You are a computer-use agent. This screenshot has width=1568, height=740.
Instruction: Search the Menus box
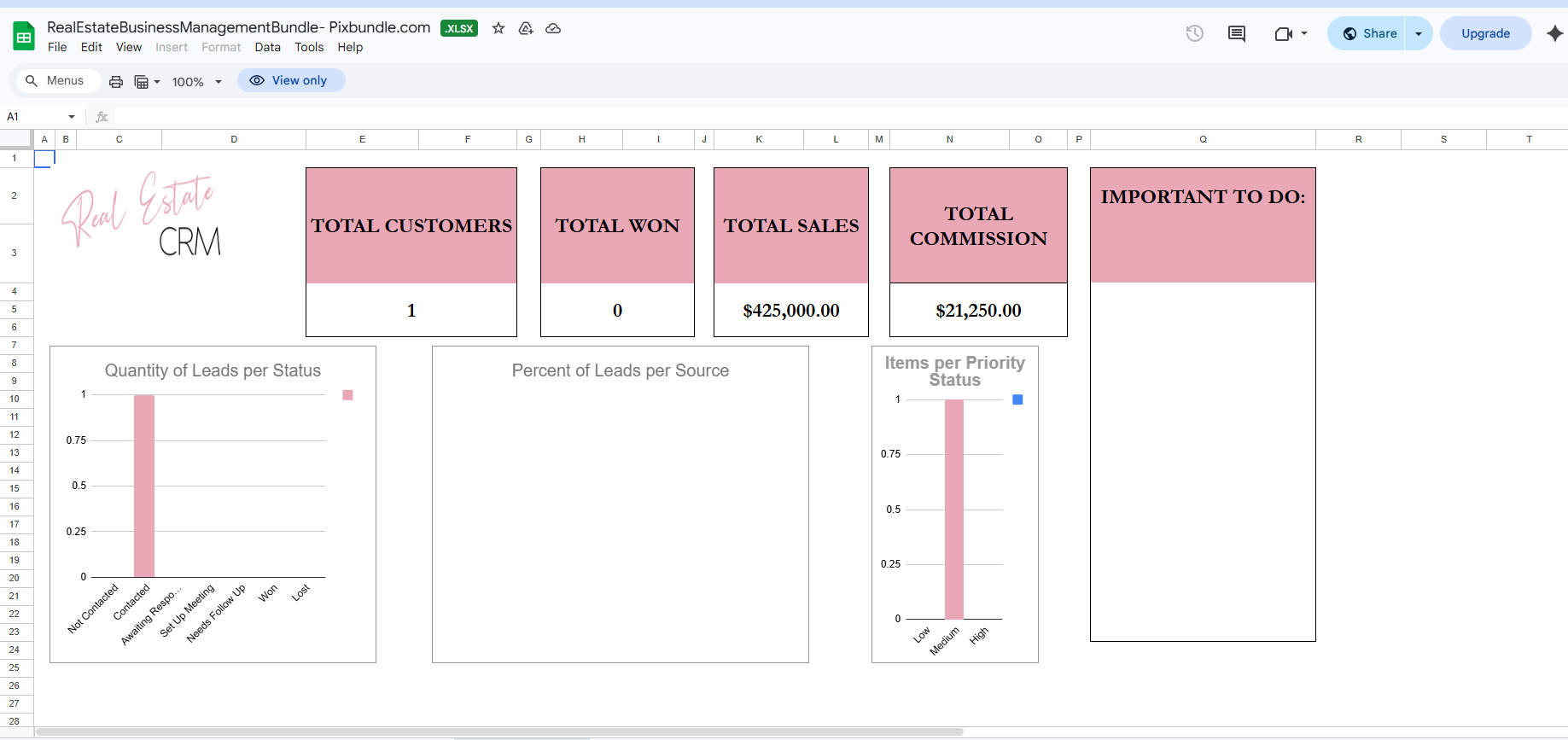58,80
